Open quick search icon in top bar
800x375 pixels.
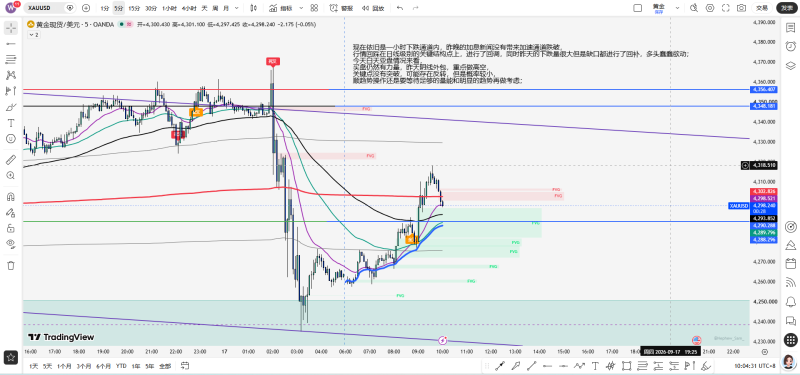(x=694, y=8)
